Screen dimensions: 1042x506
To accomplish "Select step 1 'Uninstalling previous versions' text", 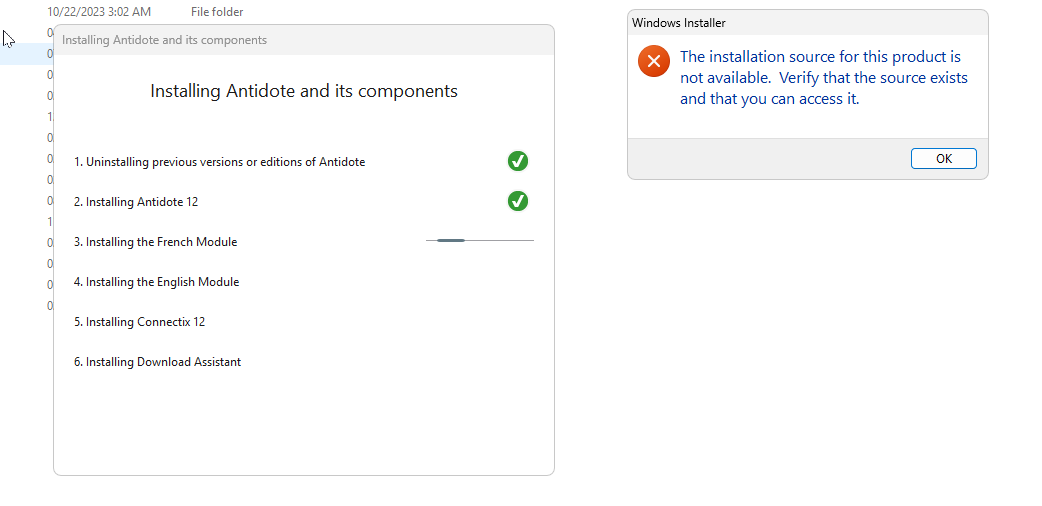I will [219, 162].
